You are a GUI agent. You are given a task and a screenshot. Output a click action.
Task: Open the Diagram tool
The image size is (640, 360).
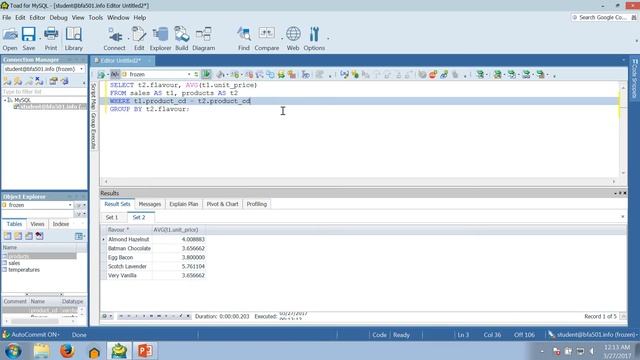point(203,39)
